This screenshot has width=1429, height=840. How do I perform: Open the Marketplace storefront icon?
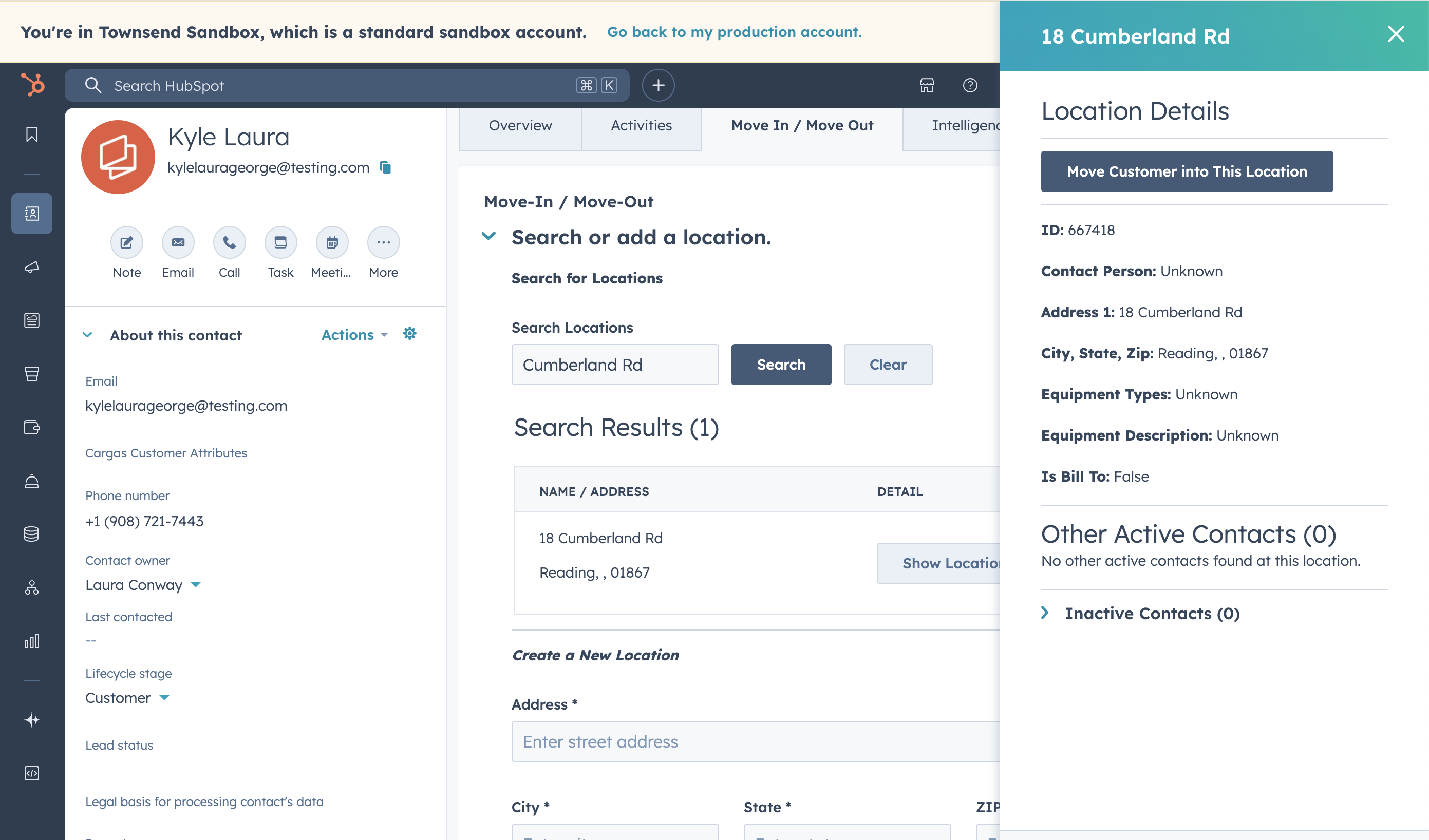(x=927, y=85)
